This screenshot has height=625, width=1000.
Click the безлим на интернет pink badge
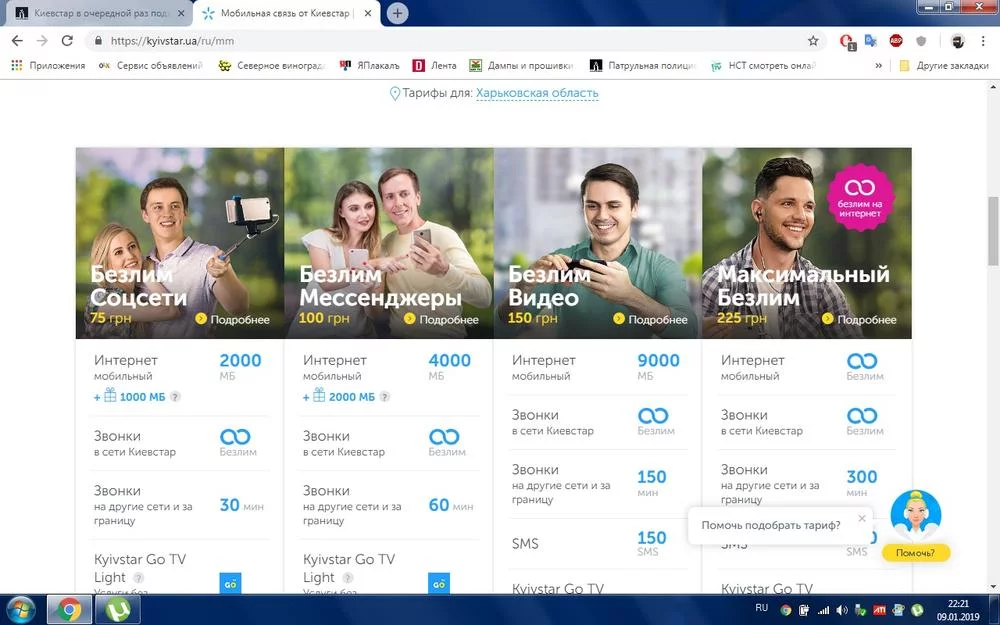(860, 197)
